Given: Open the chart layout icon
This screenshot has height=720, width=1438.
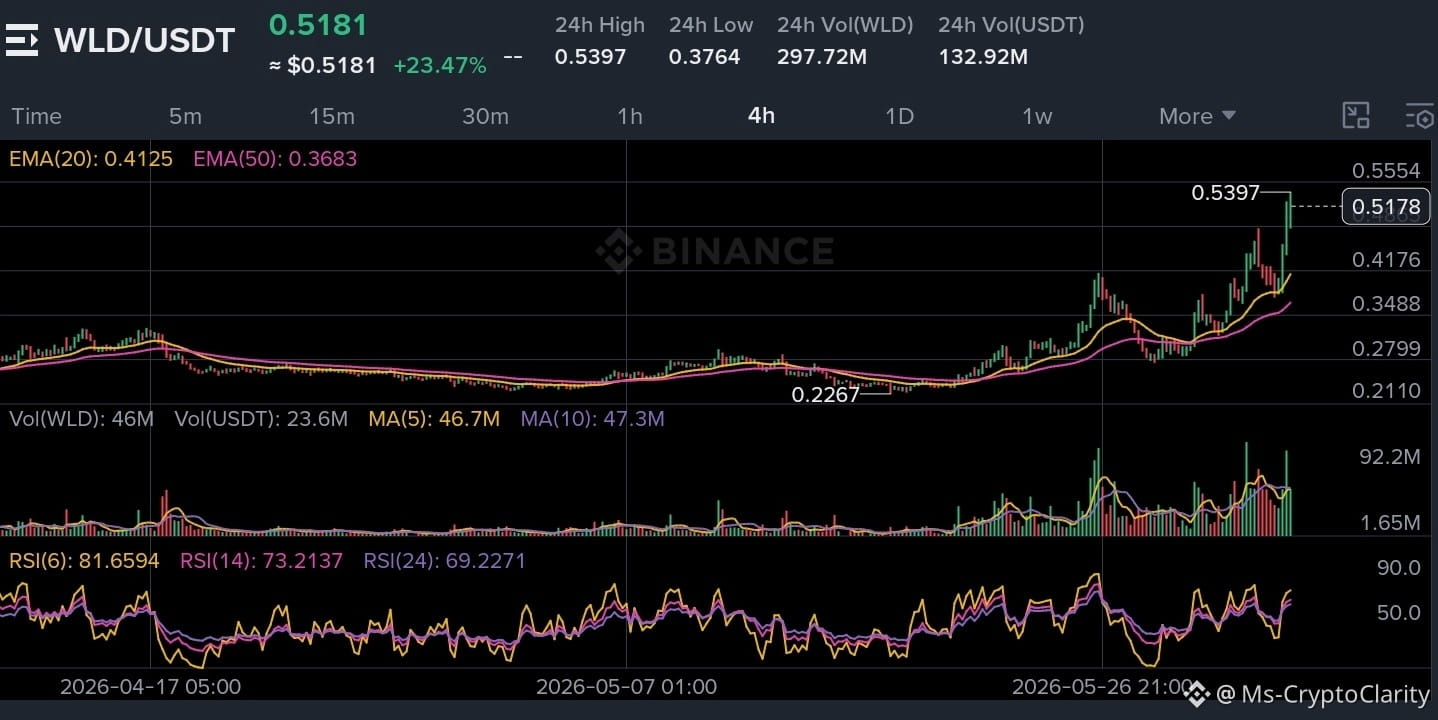Looking at the screenshot, I should point(1355,116).
